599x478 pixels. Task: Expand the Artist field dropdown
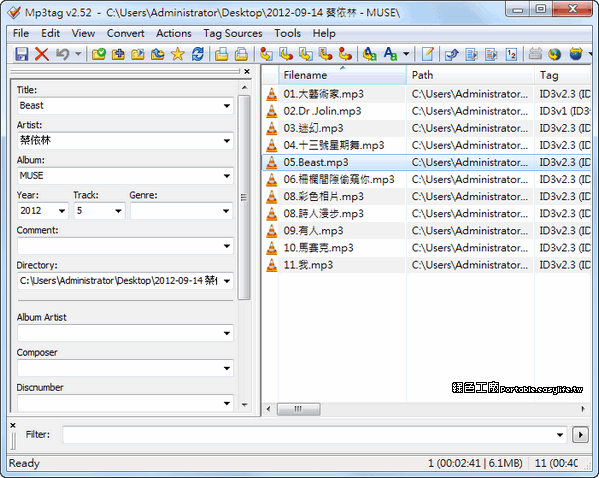tap(227, 141)
